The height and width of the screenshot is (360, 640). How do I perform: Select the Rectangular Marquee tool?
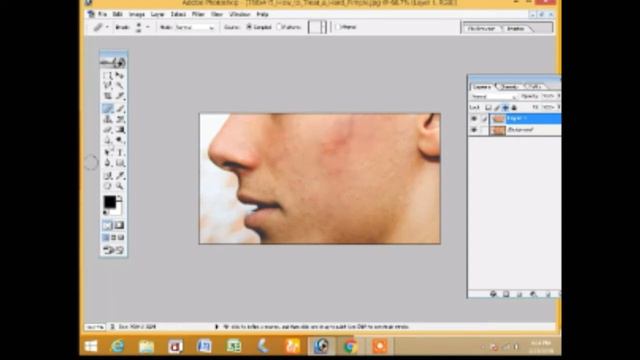[107, 76]
